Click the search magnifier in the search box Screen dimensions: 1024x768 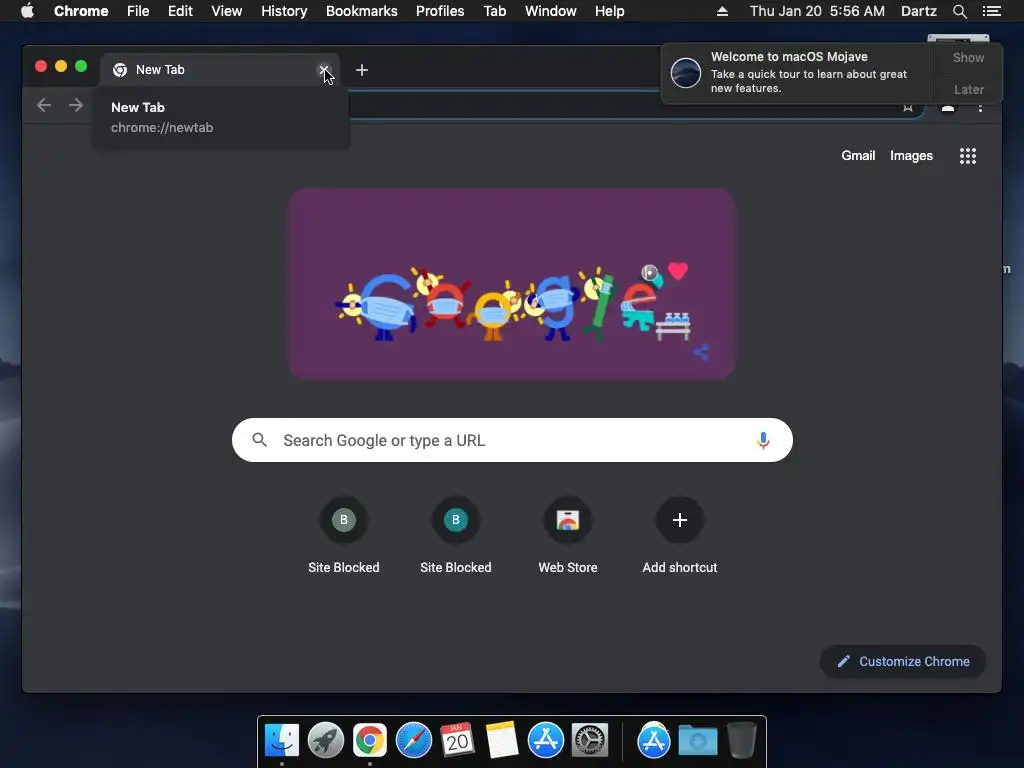point(259,440)
